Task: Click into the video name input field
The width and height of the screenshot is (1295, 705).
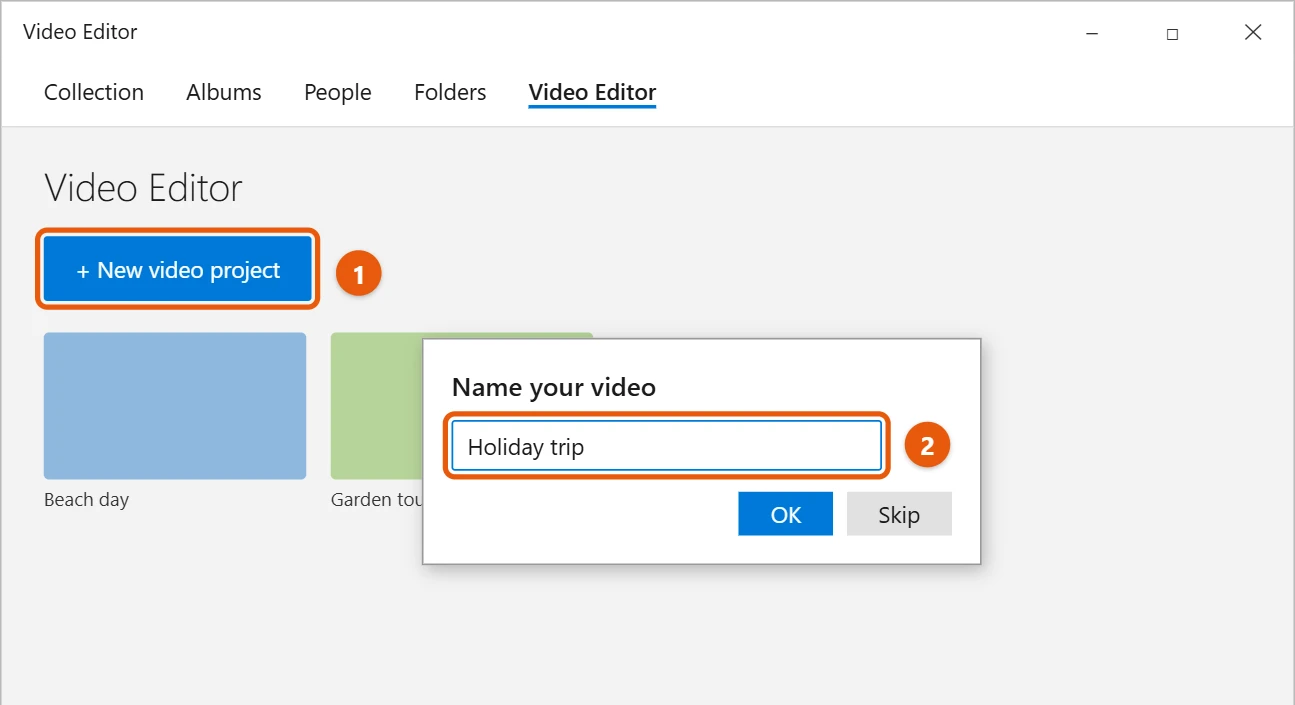Action: point(666,446)
